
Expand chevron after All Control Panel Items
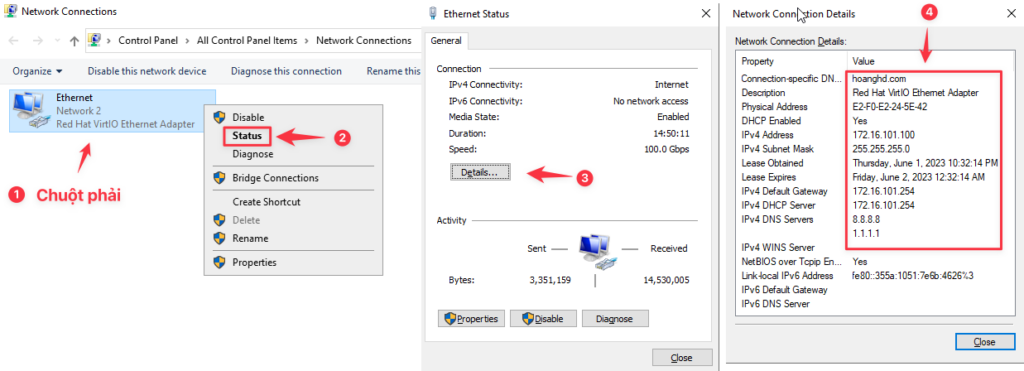click(307, 40)
